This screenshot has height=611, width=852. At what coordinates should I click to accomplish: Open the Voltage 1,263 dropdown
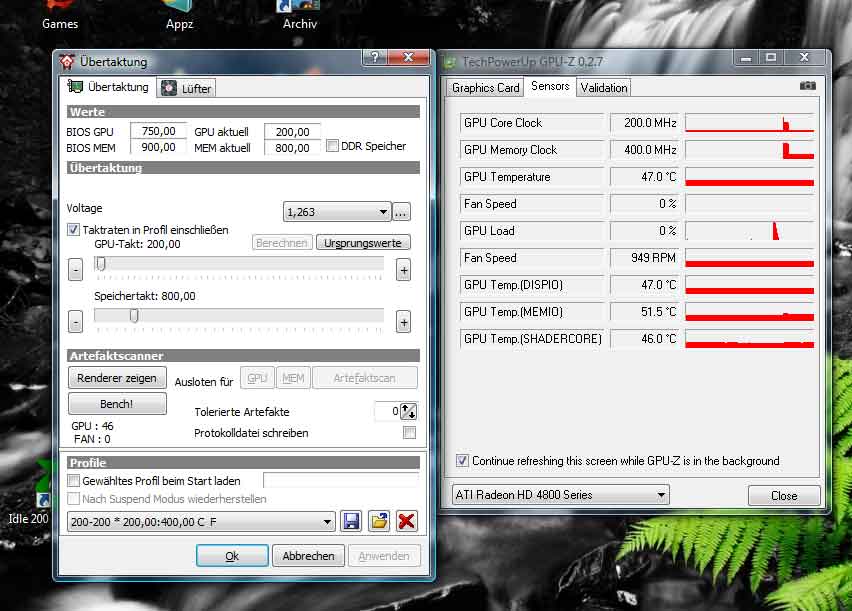pyautogui.click(x=337, y=212)
